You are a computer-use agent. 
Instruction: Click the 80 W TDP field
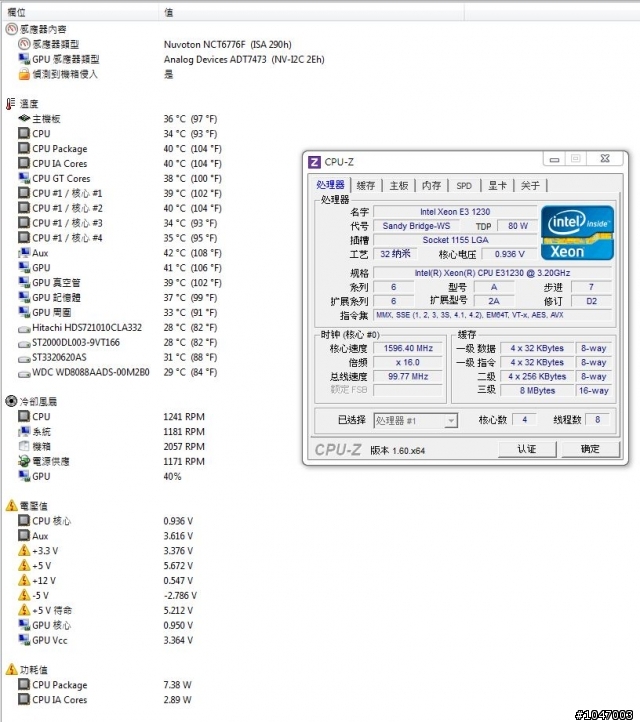click(x=518, y=226)
